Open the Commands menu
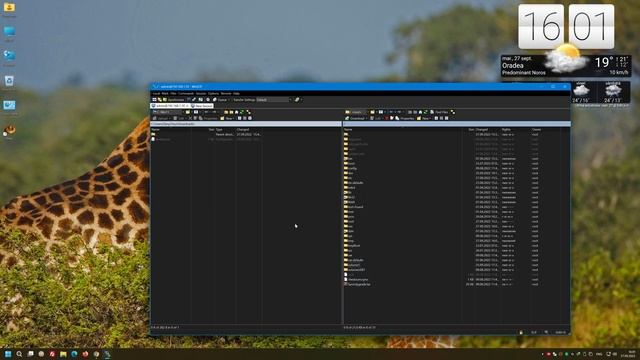The image size is (640, 360). [186, 93]
